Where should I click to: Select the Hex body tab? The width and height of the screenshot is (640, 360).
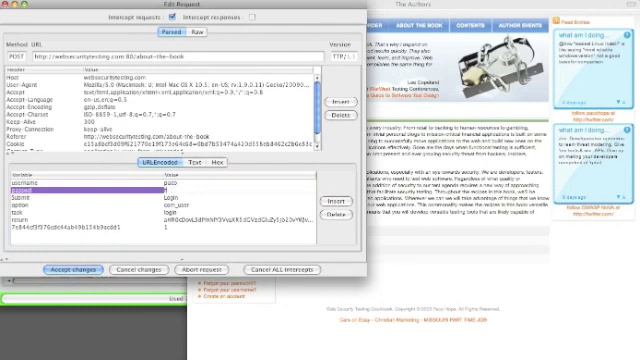pyautogui.click(x=217, y=162)
